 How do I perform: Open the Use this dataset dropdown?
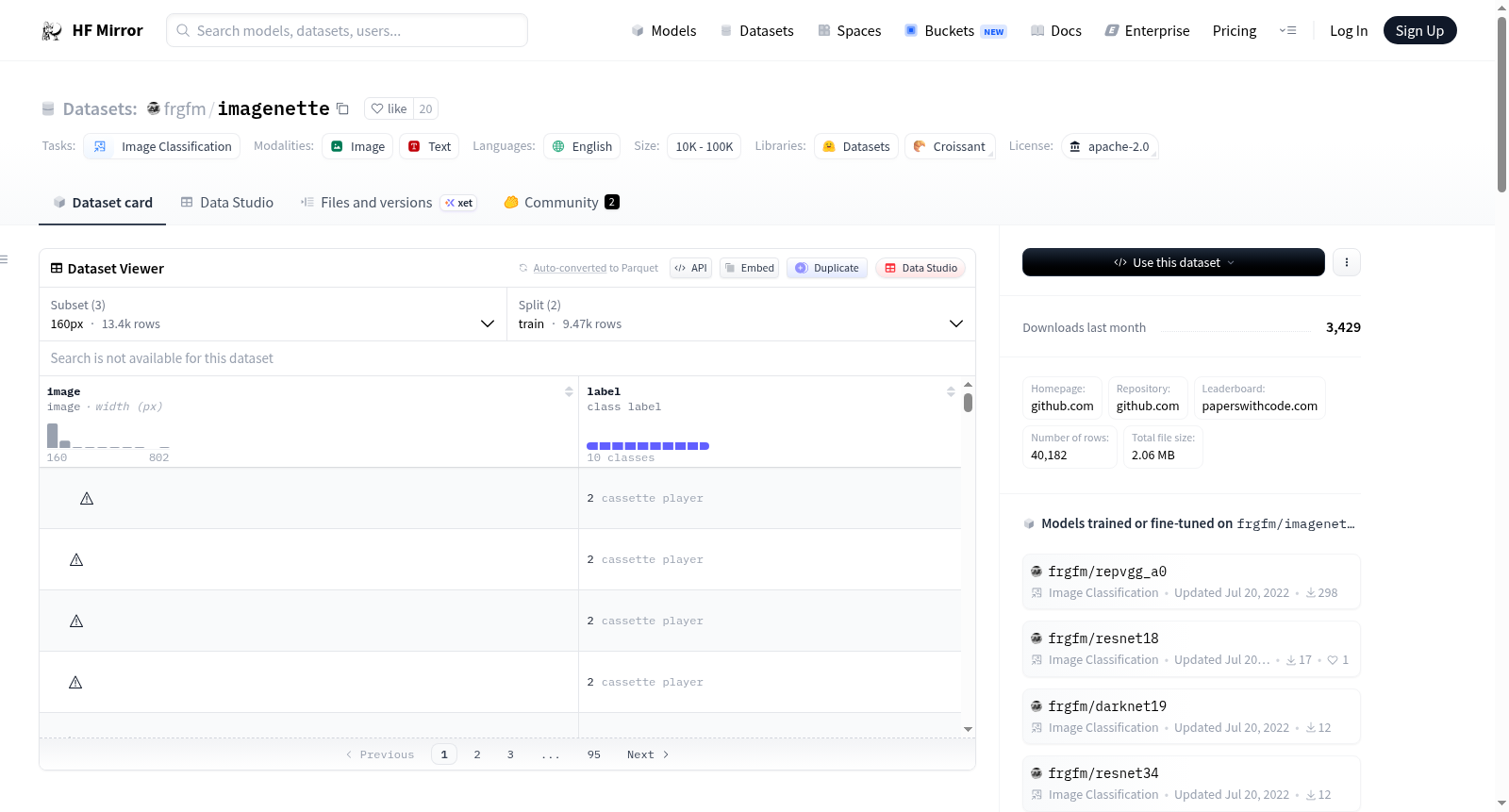tap(1173, 262)
